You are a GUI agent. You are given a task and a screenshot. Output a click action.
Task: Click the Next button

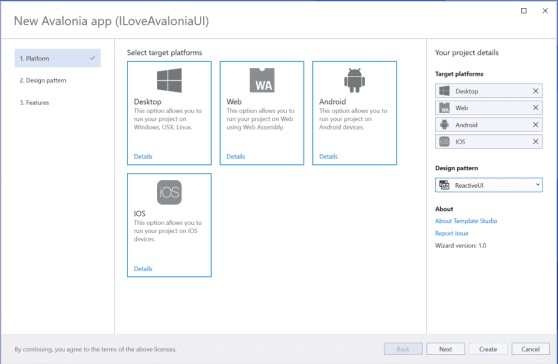(446, 349)
